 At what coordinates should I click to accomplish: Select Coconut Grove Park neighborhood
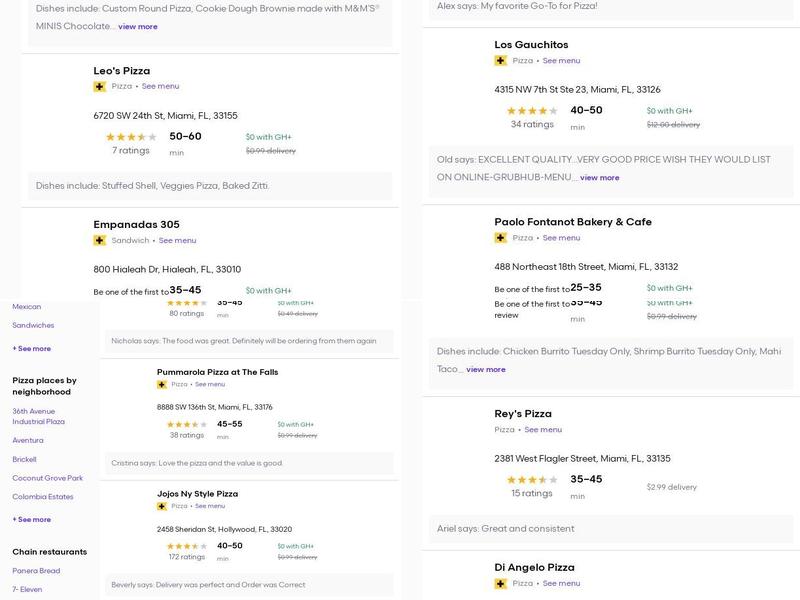point(47,478)
